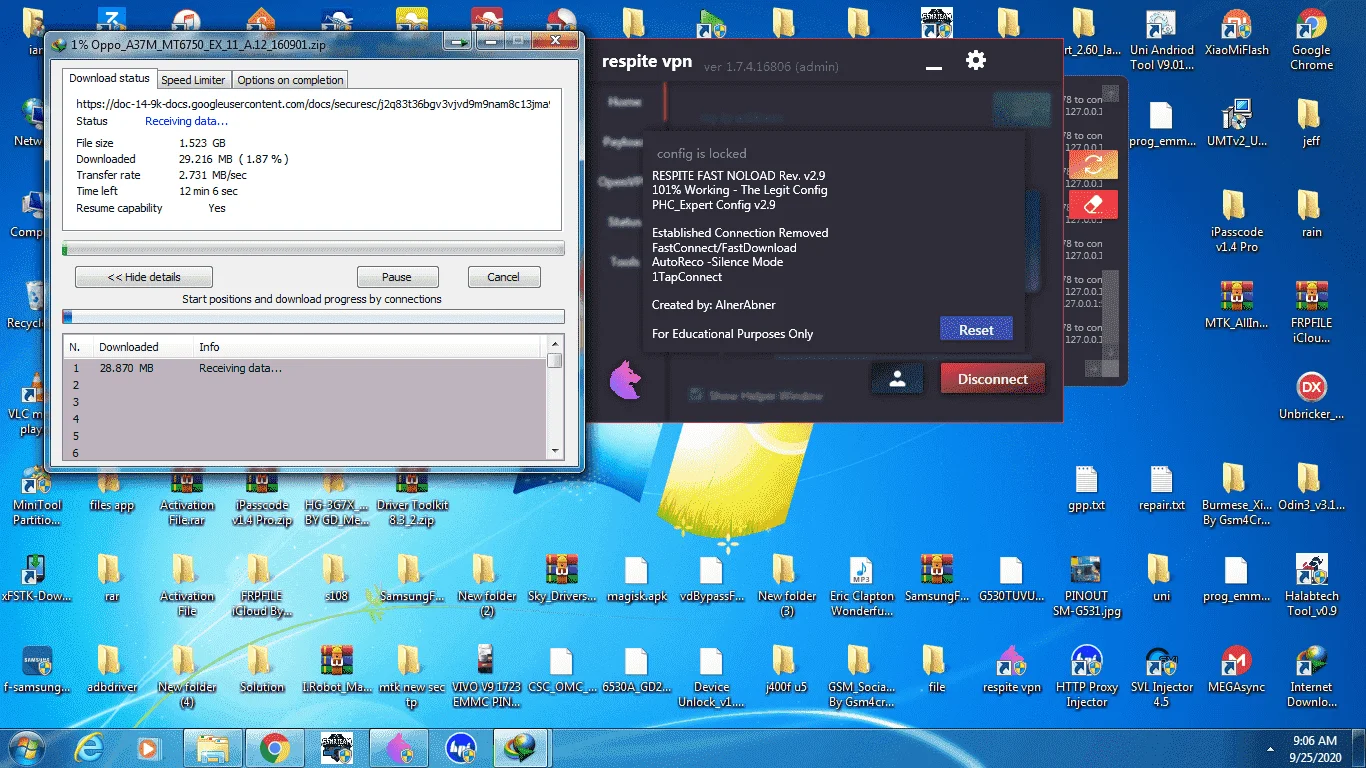The width and height of the screenshot is (1366, 768).
Task: Click the main download progress bar
Action: (x=313, y=248)
